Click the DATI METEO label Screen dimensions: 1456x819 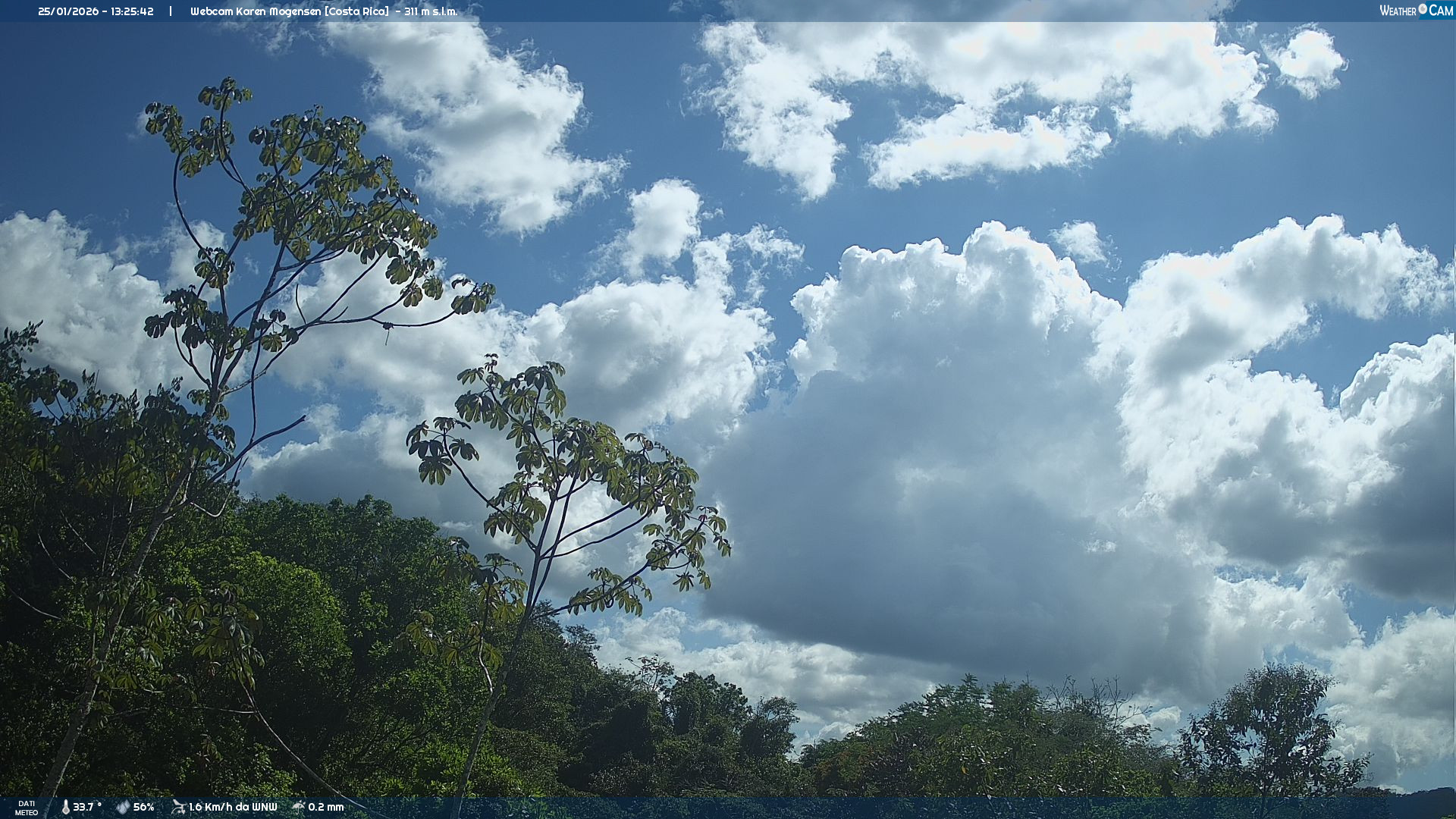pos(27,808)
